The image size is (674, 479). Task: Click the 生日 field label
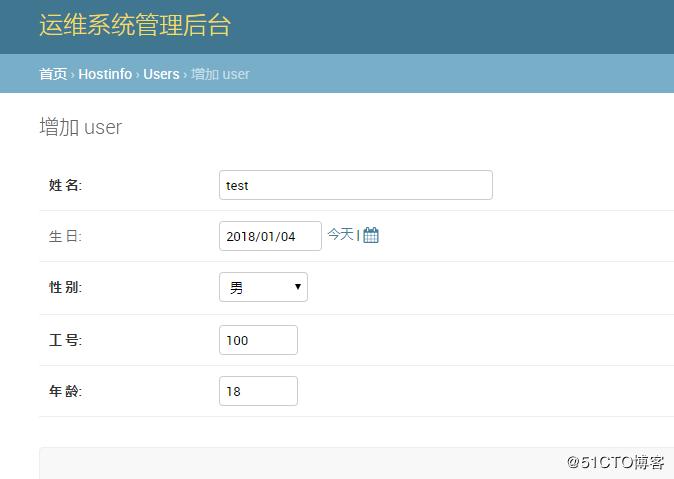[66, 237]
